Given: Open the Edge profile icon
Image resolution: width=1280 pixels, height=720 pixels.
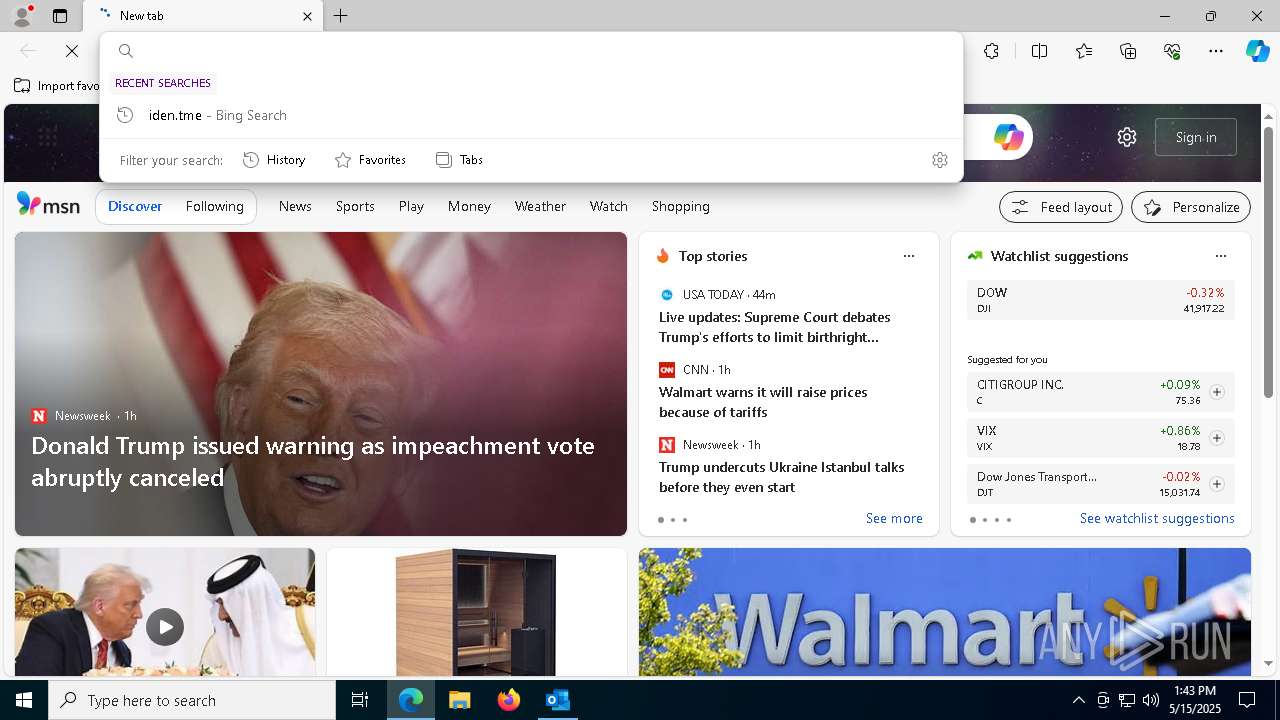Looking at the screenshot, I should [22, 16].
